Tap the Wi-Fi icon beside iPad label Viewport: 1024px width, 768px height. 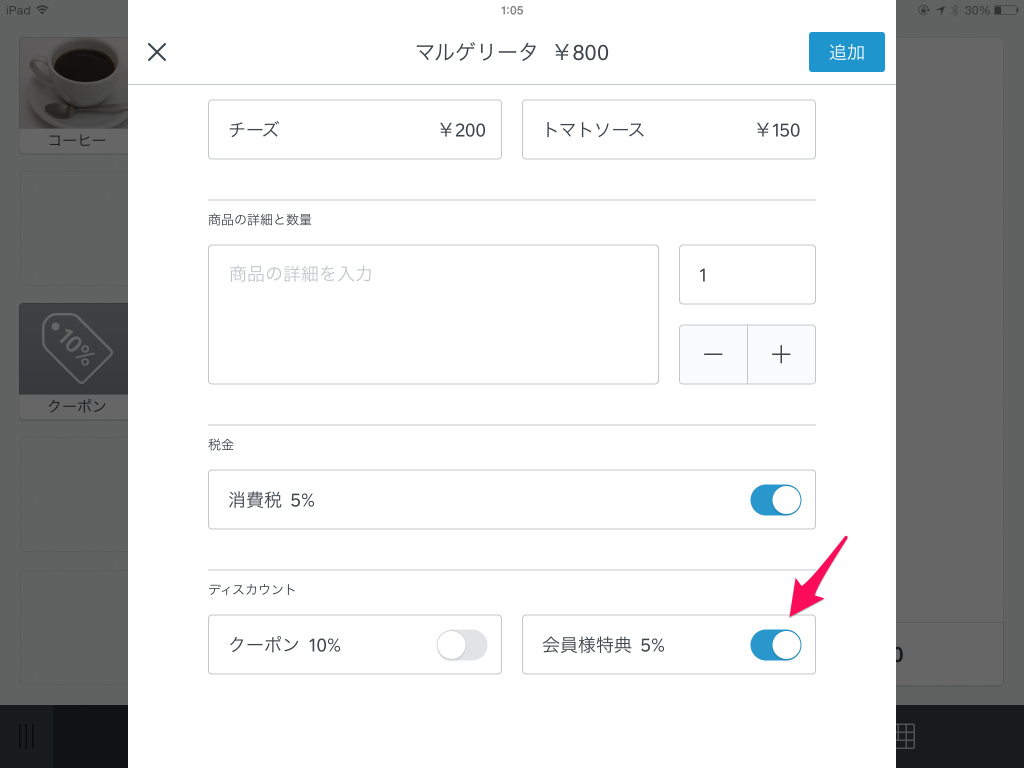coord(42,10)
